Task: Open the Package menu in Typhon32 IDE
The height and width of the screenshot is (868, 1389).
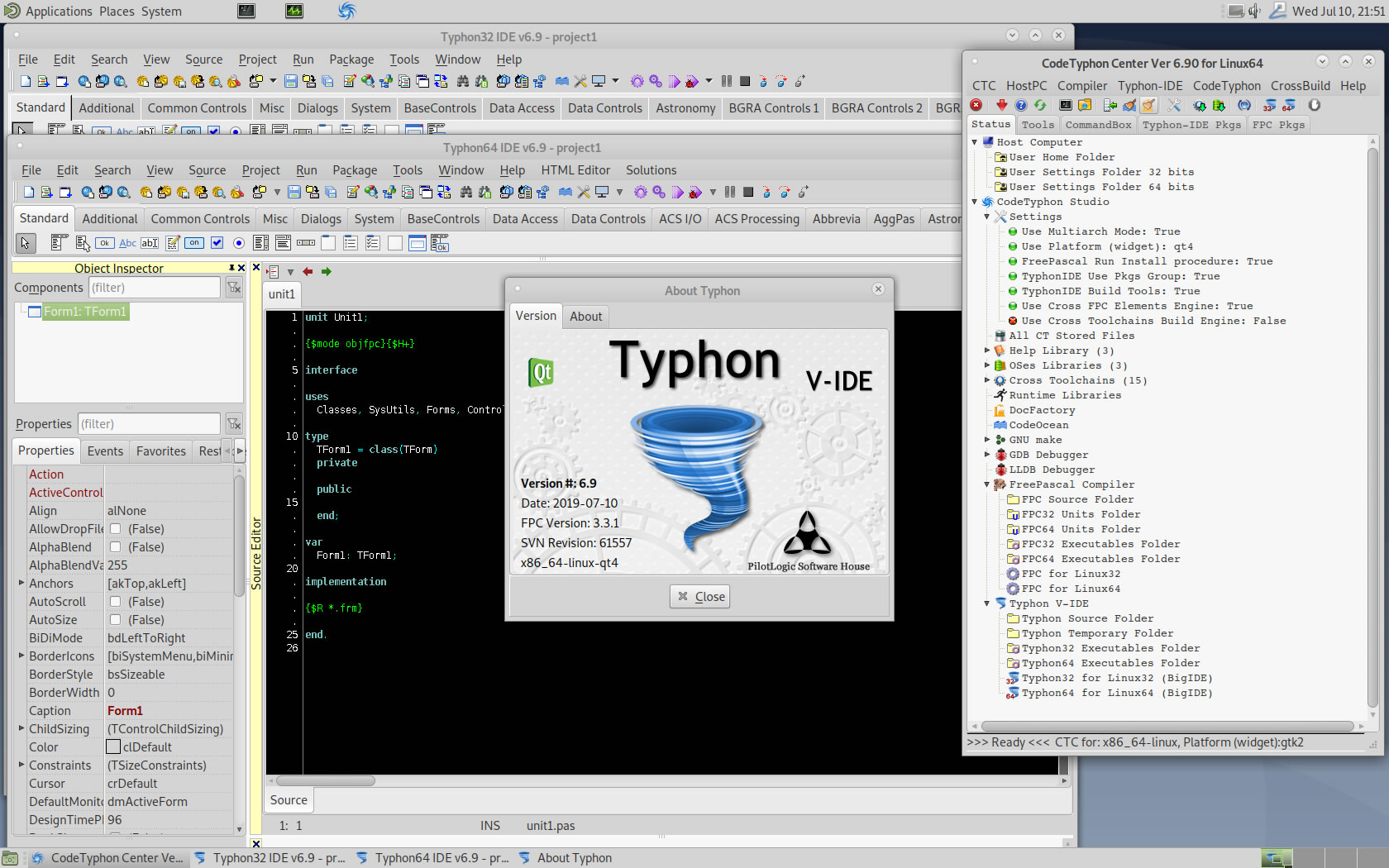Action: click(x=351, y=60)
